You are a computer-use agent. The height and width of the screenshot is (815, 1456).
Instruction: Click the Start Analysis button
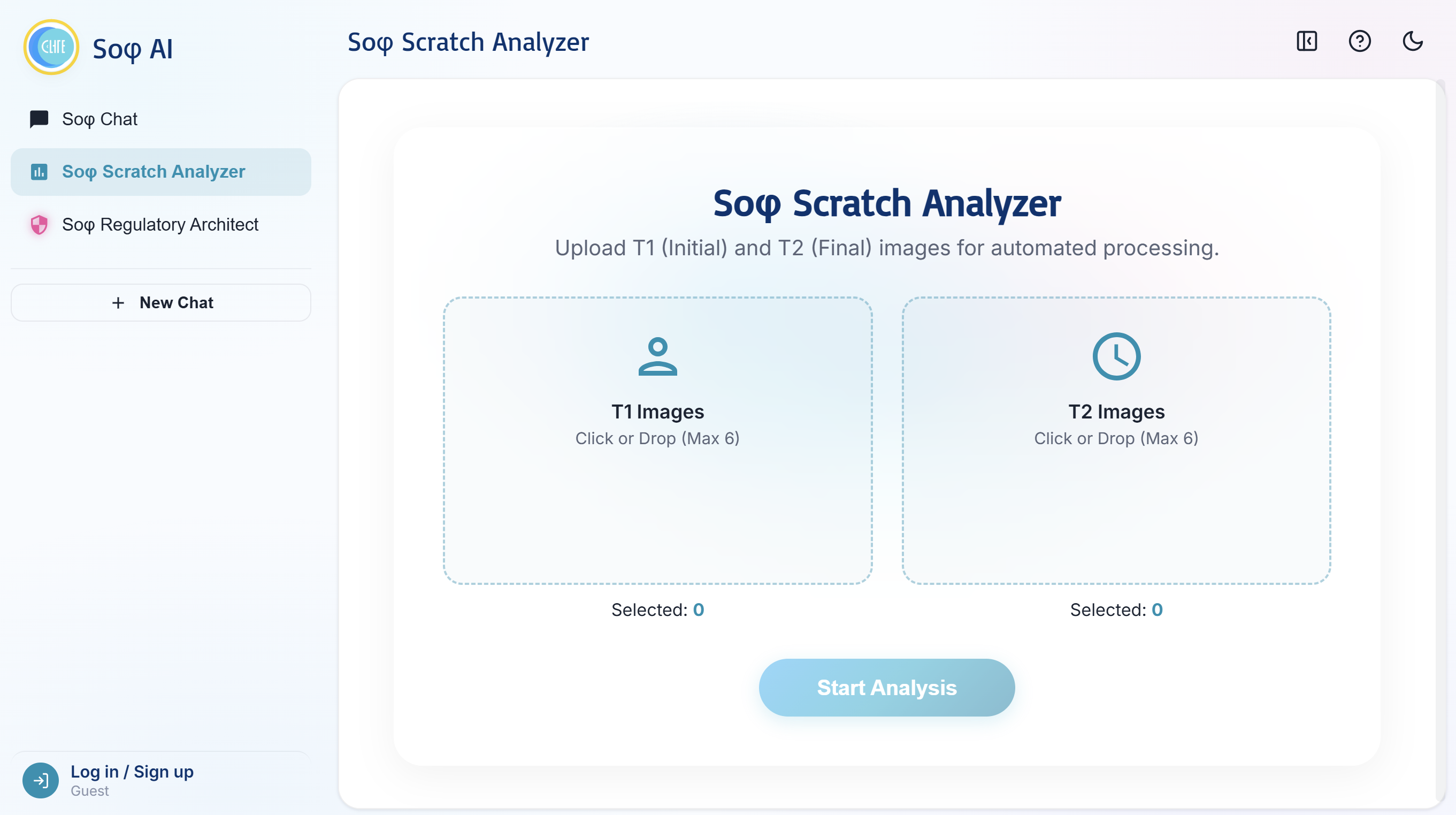pyautogui.click(x=887, y=688)
